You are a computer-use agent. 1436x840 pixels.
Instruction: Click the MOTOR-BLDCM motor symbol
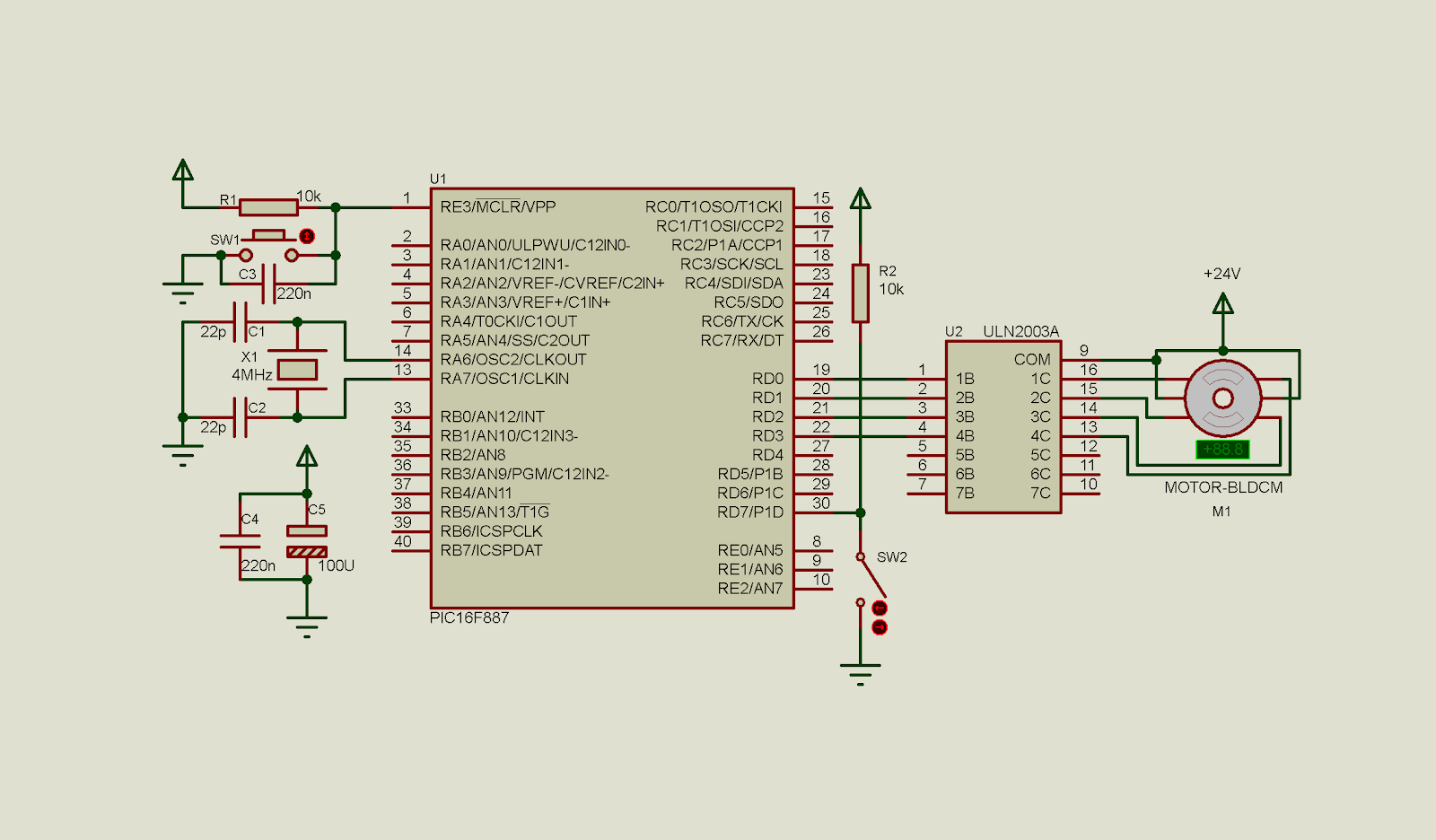[1222, 398]
